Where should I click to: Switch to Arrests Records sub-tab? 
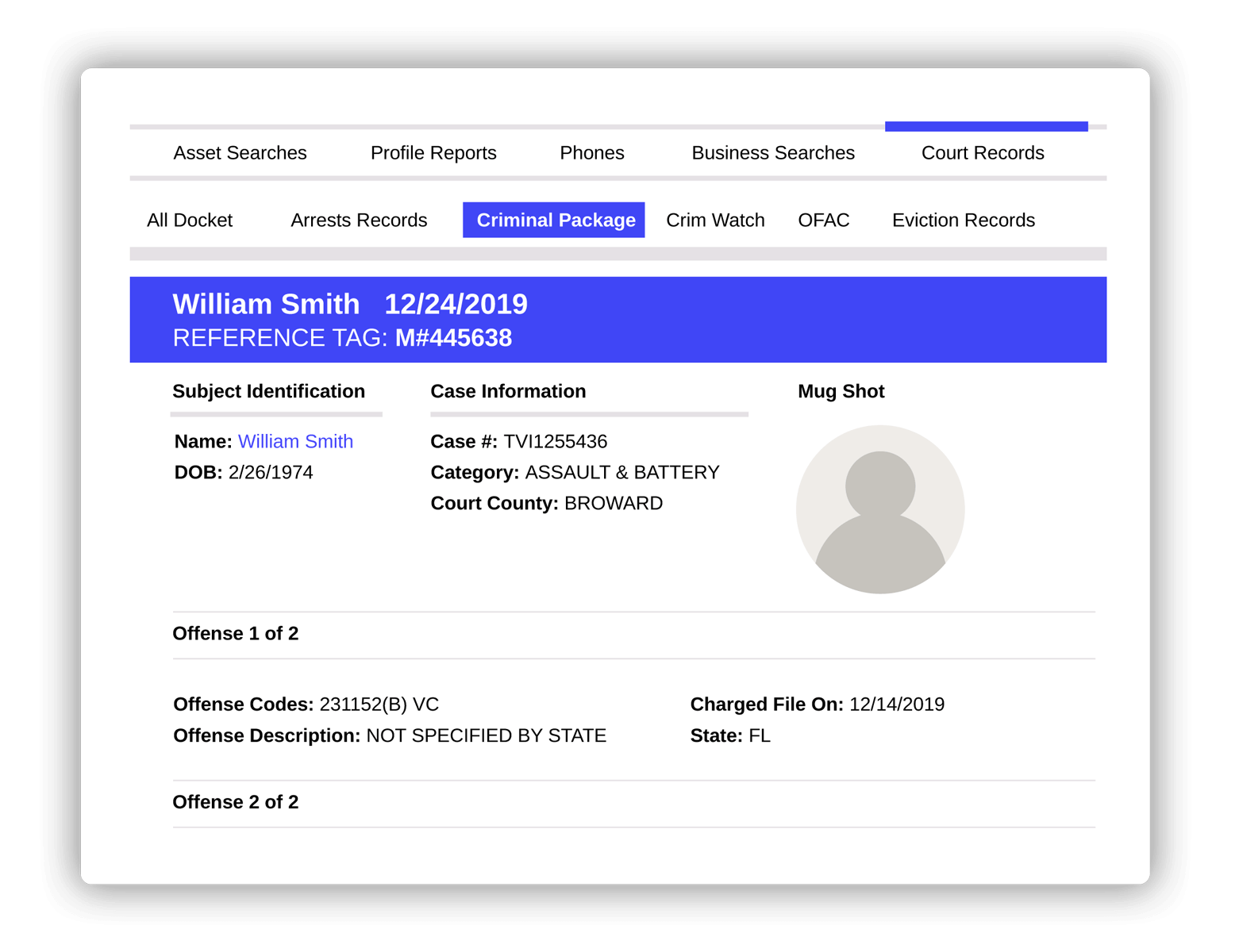(x=359, y=220)
